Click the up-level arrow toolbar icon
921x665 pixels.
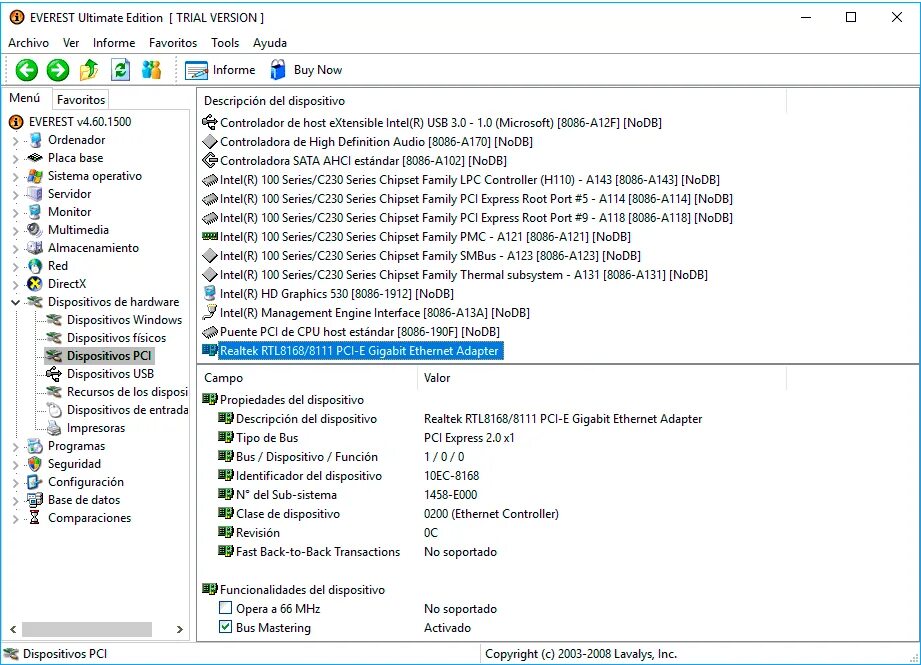89,70
